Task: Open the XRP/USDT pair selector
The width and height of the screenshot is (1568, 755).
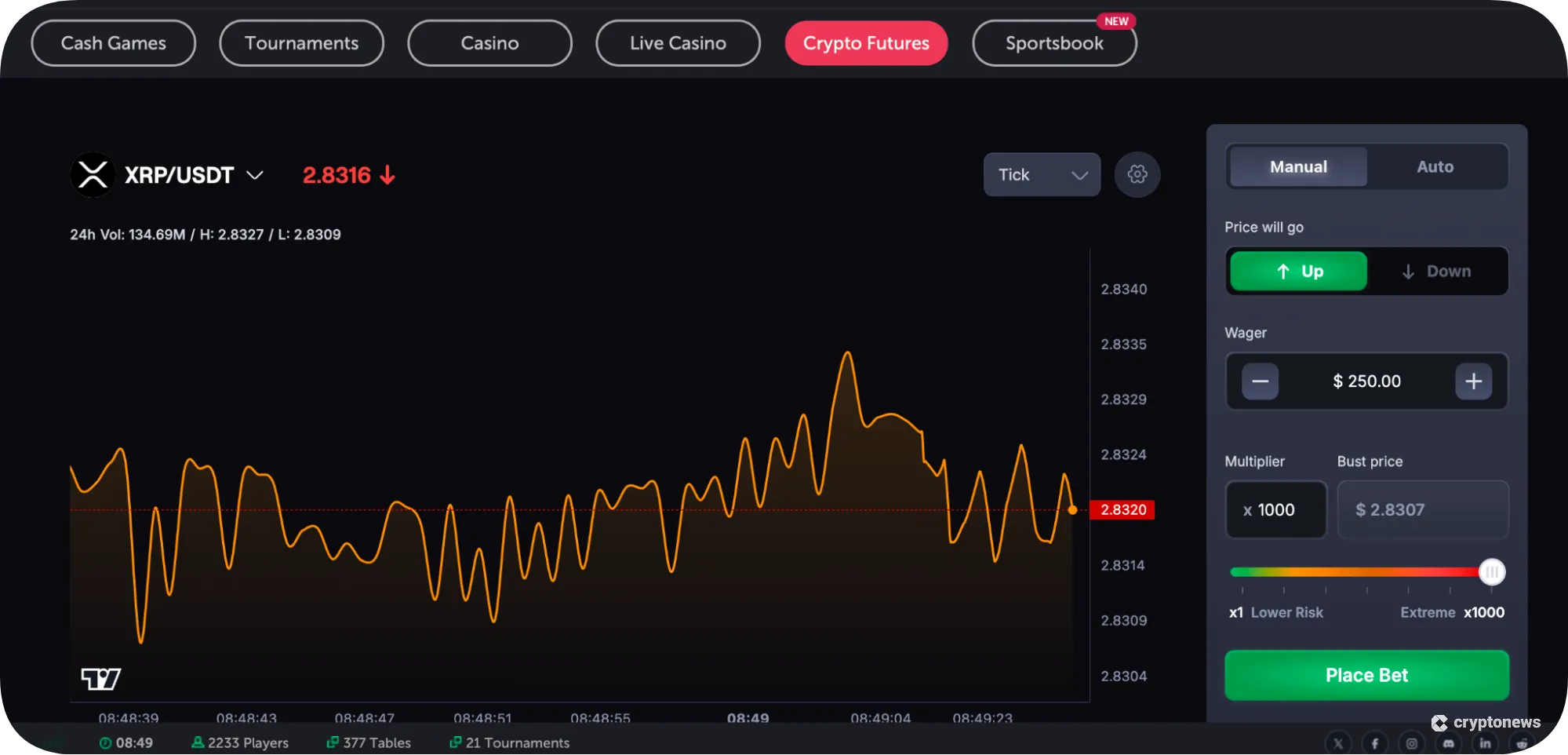Action: [x=254, y=174]
